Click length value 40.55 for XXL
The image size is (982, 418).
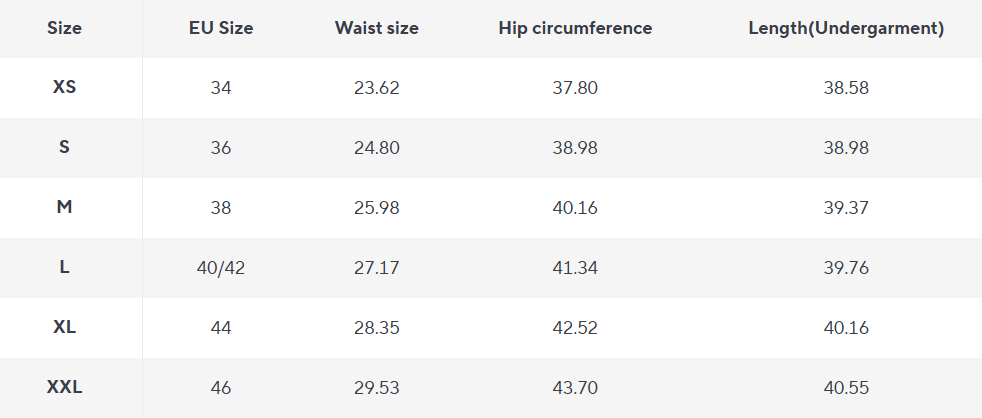point(846,387)
